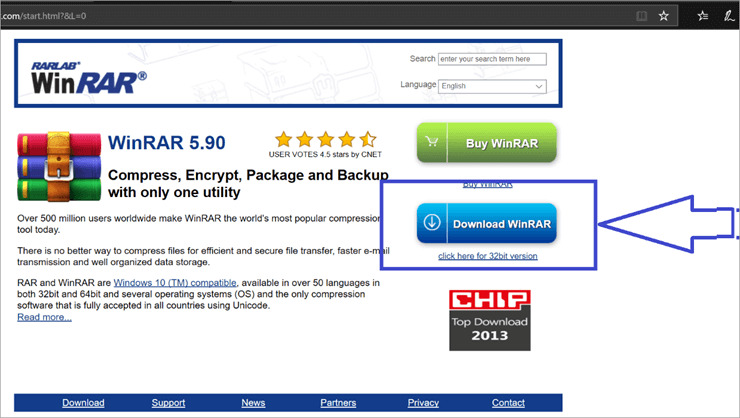Open the Contact footer menu link
Image resolution: width=740 pixels, height=418 pixels.
tap(508, 402)
